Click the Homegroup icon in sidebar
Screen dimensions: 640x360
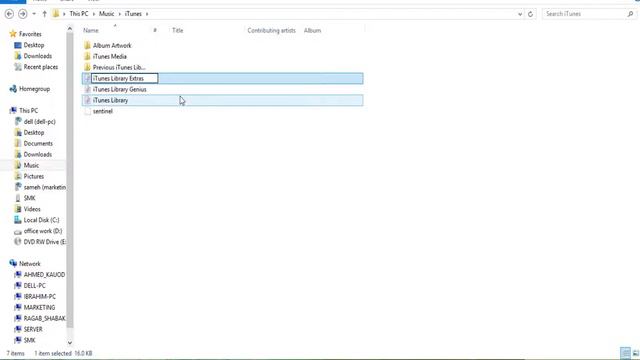point(13,89)
